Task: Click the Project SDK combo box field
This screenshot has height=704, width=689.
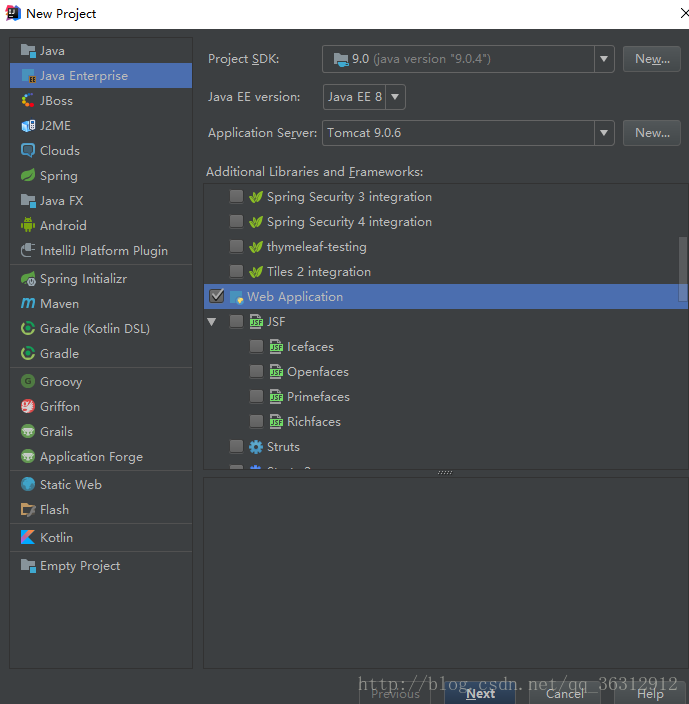Action: (x=468, y=59)
